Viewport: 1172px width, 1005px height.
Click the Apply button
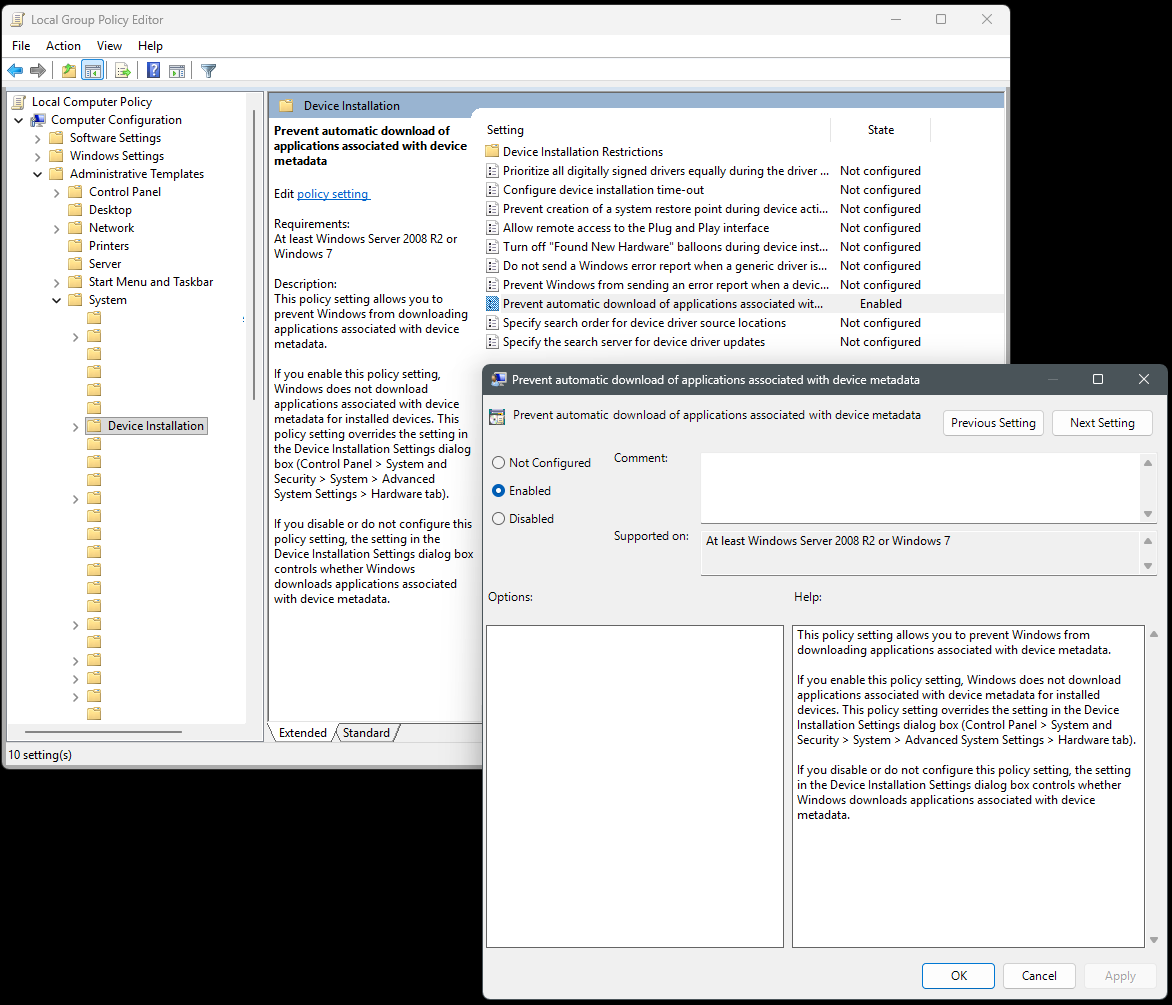tap(1120, 976)
